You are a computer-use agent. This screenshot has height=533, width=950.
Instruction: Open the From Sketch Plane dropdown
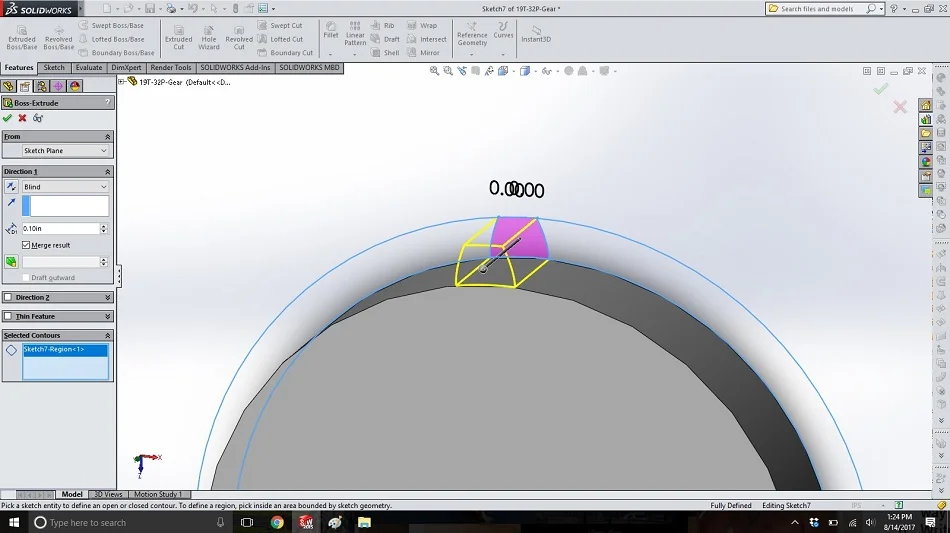pos(65,151)
